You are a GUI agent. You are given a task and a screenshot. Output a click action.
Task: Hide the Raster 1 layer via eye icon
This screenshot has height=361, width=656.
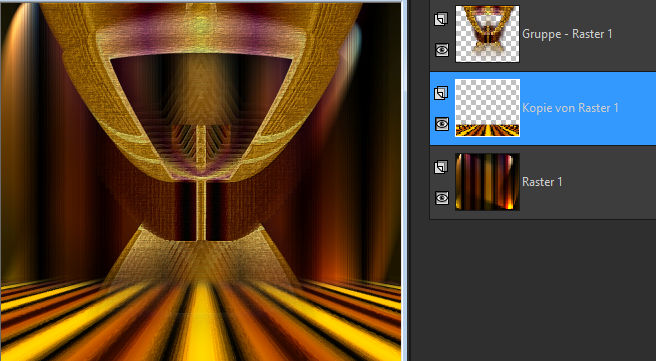click(442, 198)
